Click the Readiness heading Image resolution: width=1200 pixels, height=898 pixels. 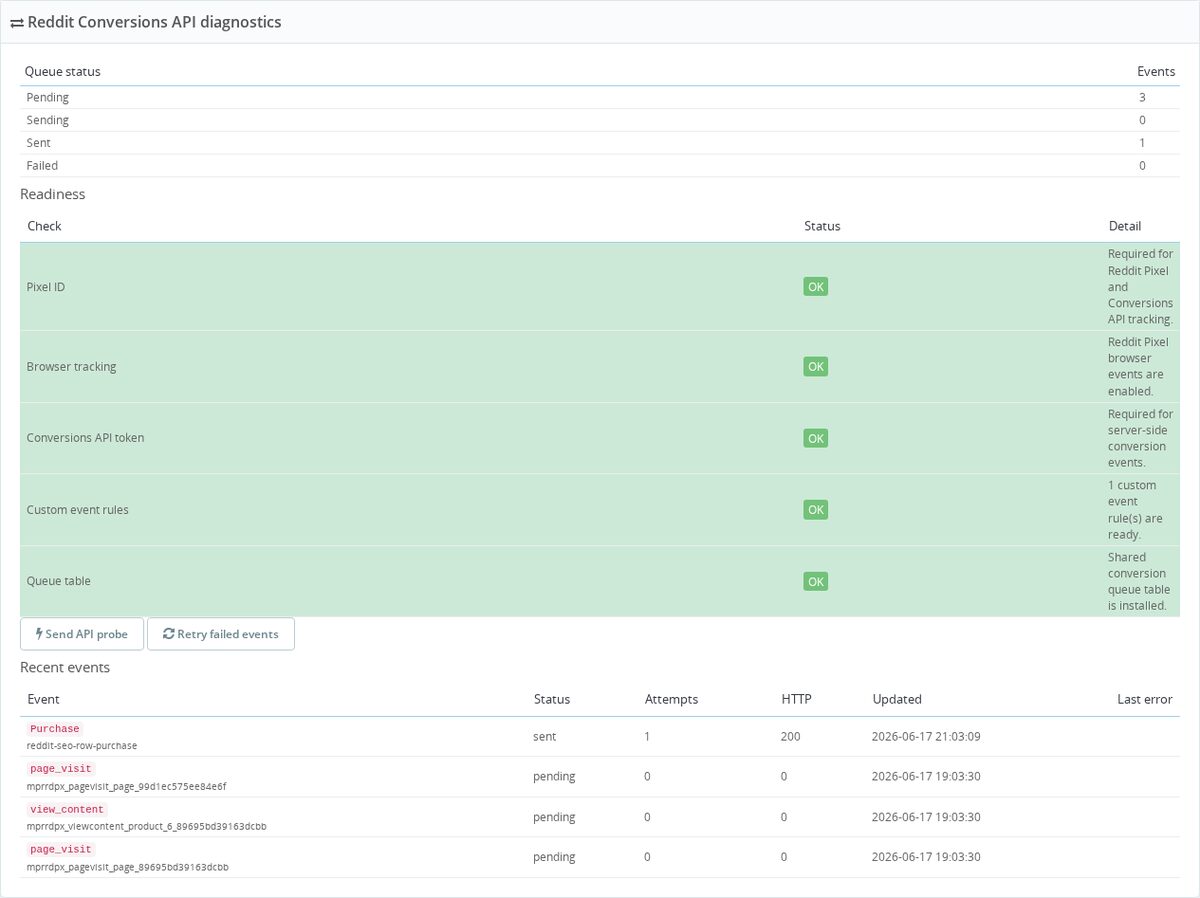(x=53, y=194)
